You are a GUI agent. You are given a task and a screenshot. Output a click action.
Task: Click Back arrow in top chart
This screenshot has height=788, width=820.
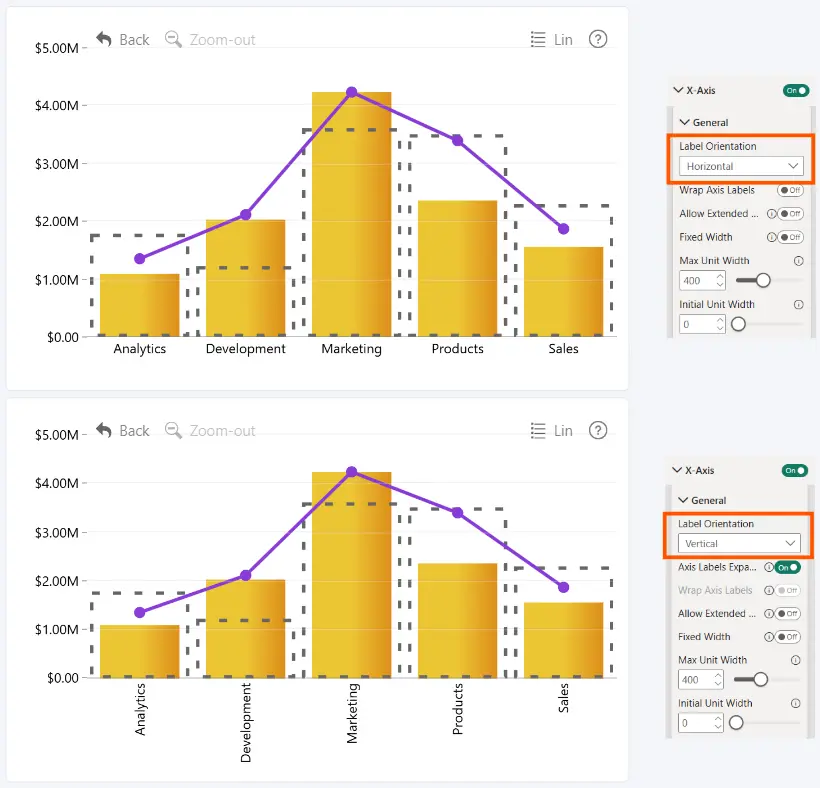(104, 39)
